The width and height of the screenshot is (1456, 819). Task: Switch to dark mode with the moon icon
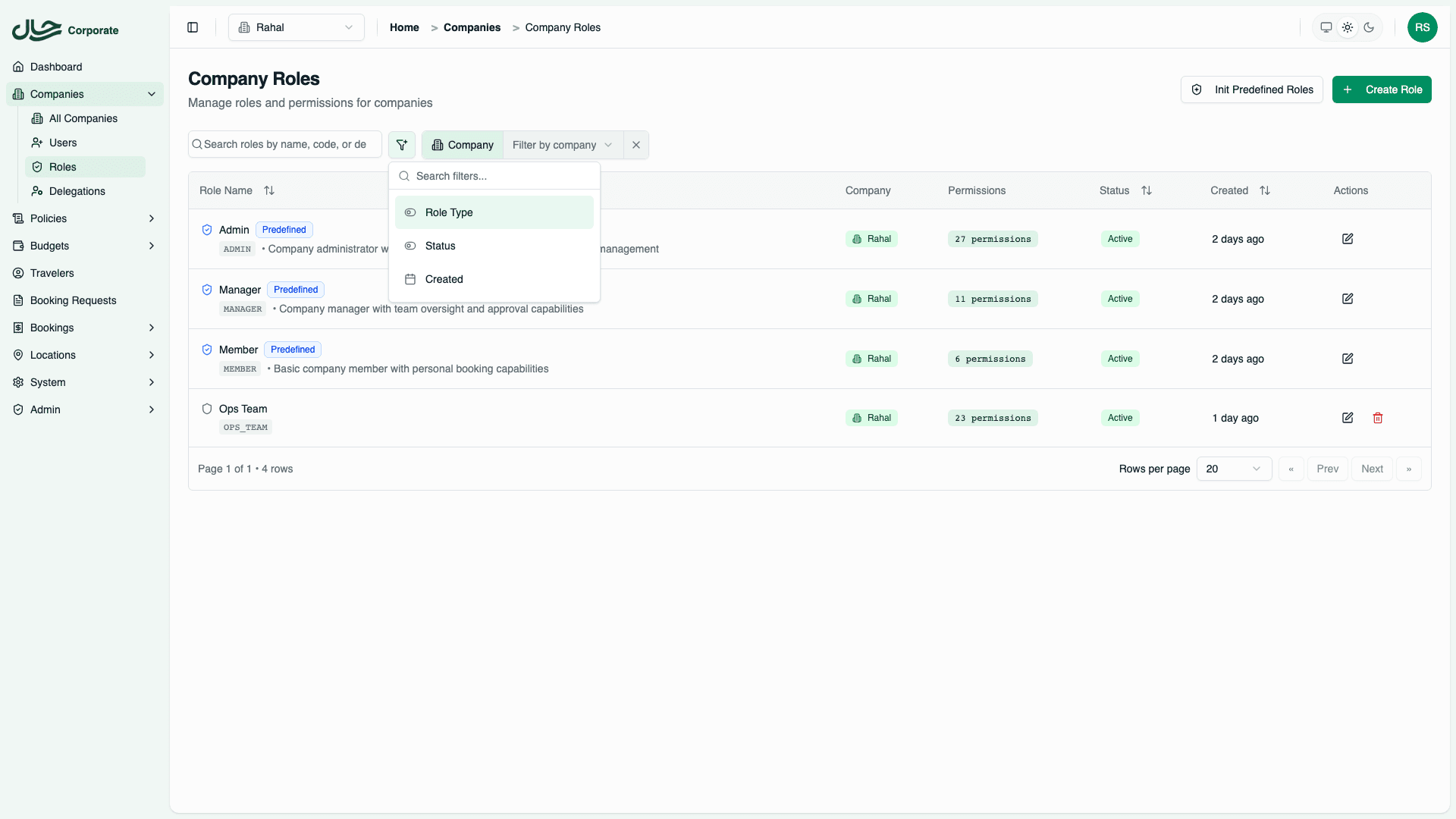point(1369,27)
